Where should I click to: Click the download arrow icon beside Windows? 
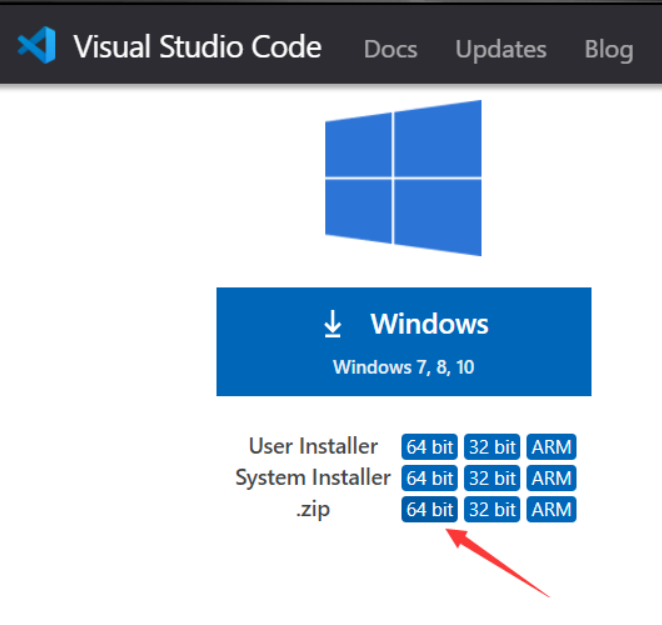333,324
